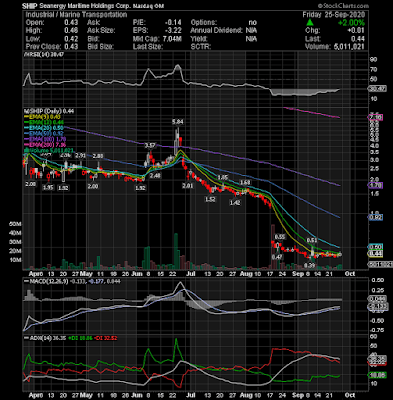Click the green '+DI' legend value

click(x=80, y=338)
